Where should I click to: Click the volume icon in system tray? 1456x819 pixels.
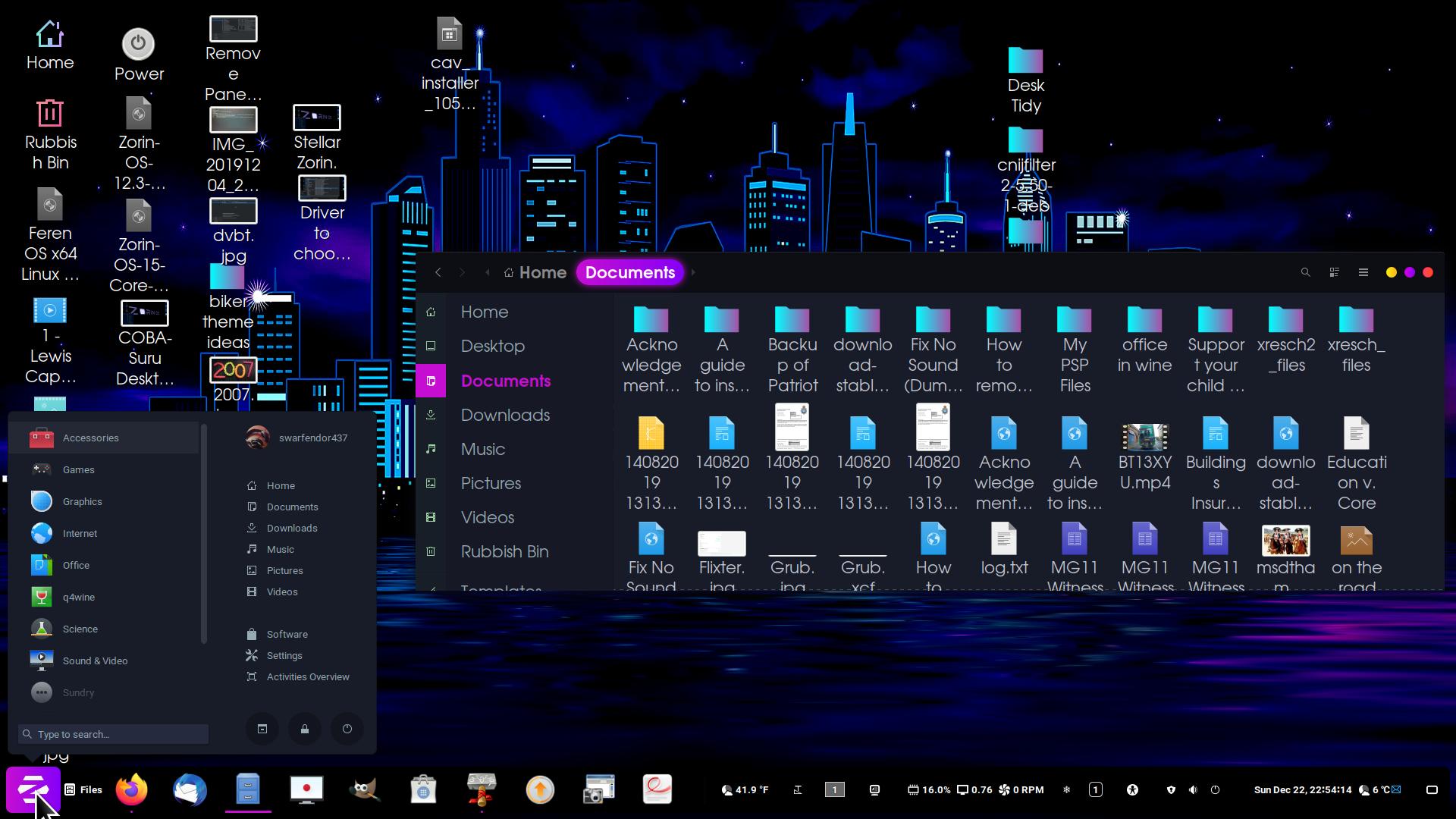[1193, 789]
